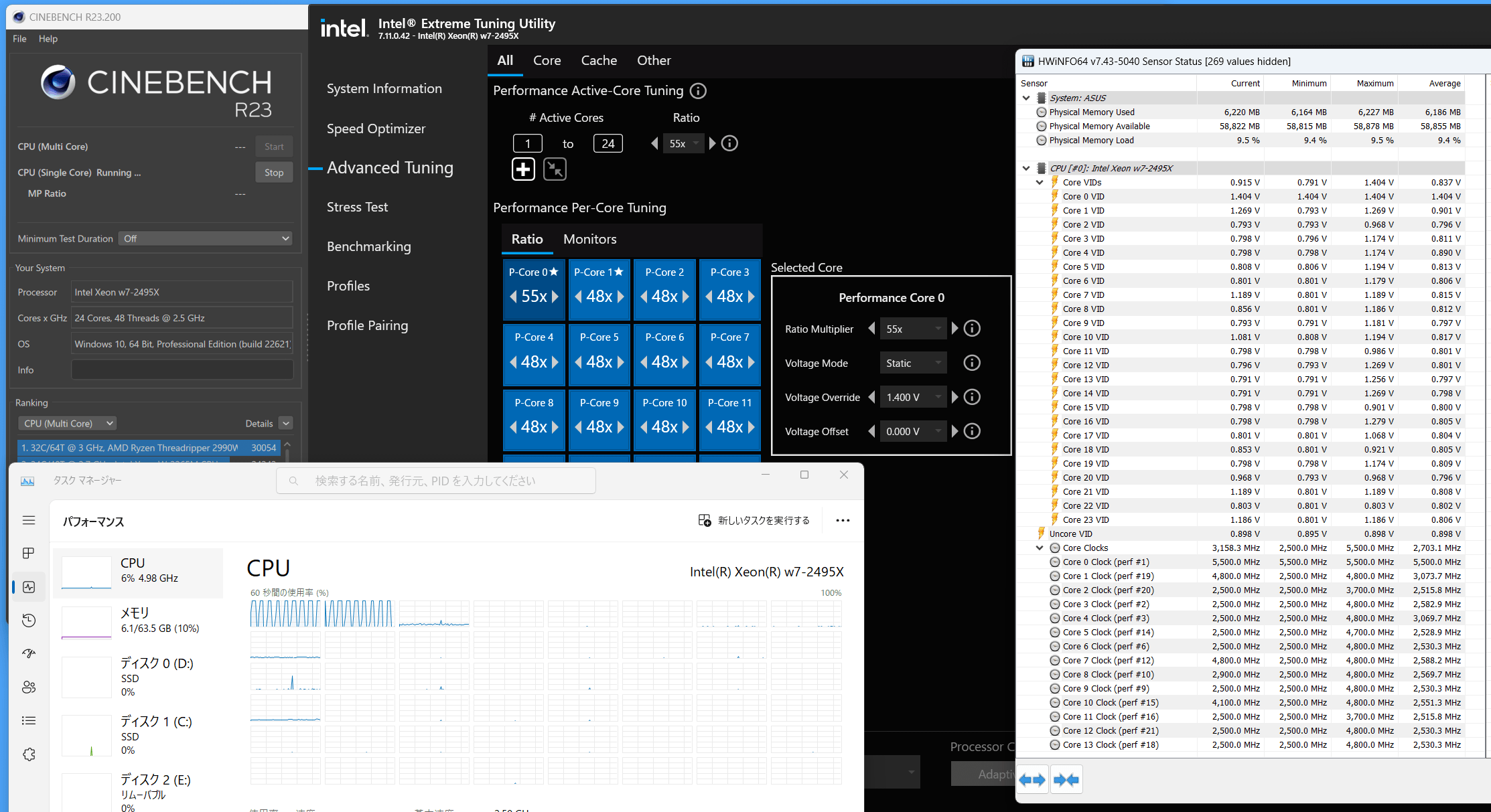The height and width of the screenshot is (812, 1491).
Task: Increase Ratio Multiplier in Selected Core panel
Action: (x=954, y=329)
